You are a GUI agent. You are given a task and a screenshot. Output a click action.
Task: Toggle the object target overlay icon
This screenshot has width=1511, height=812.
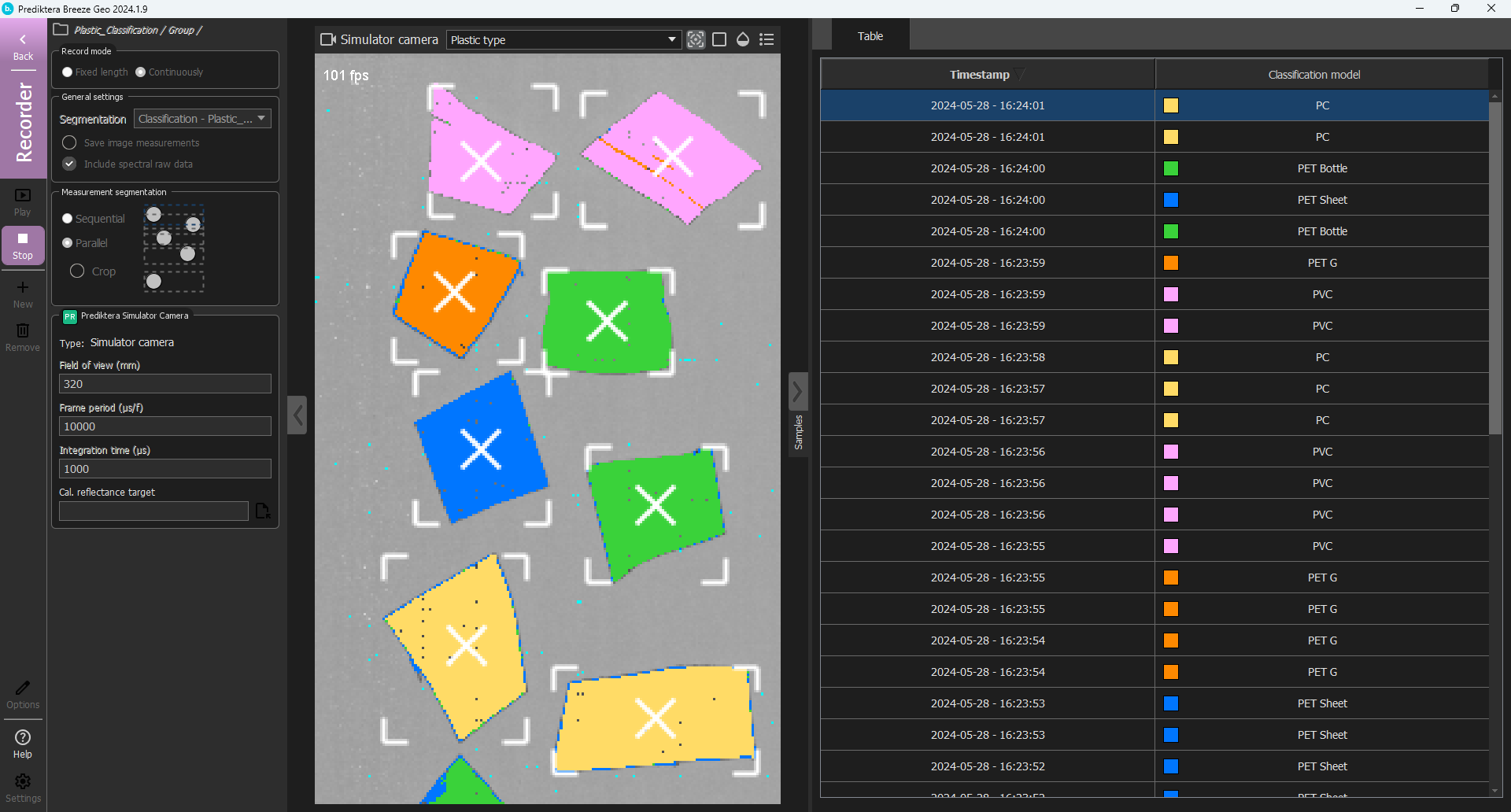696,40
